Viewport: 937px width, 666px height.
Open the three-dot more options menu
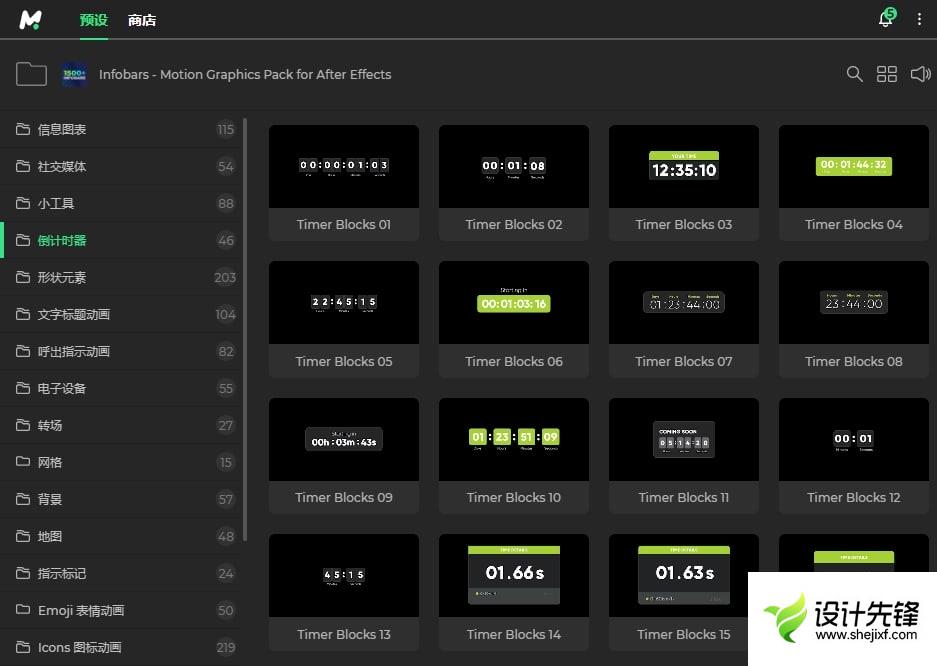tap(919, 20)
